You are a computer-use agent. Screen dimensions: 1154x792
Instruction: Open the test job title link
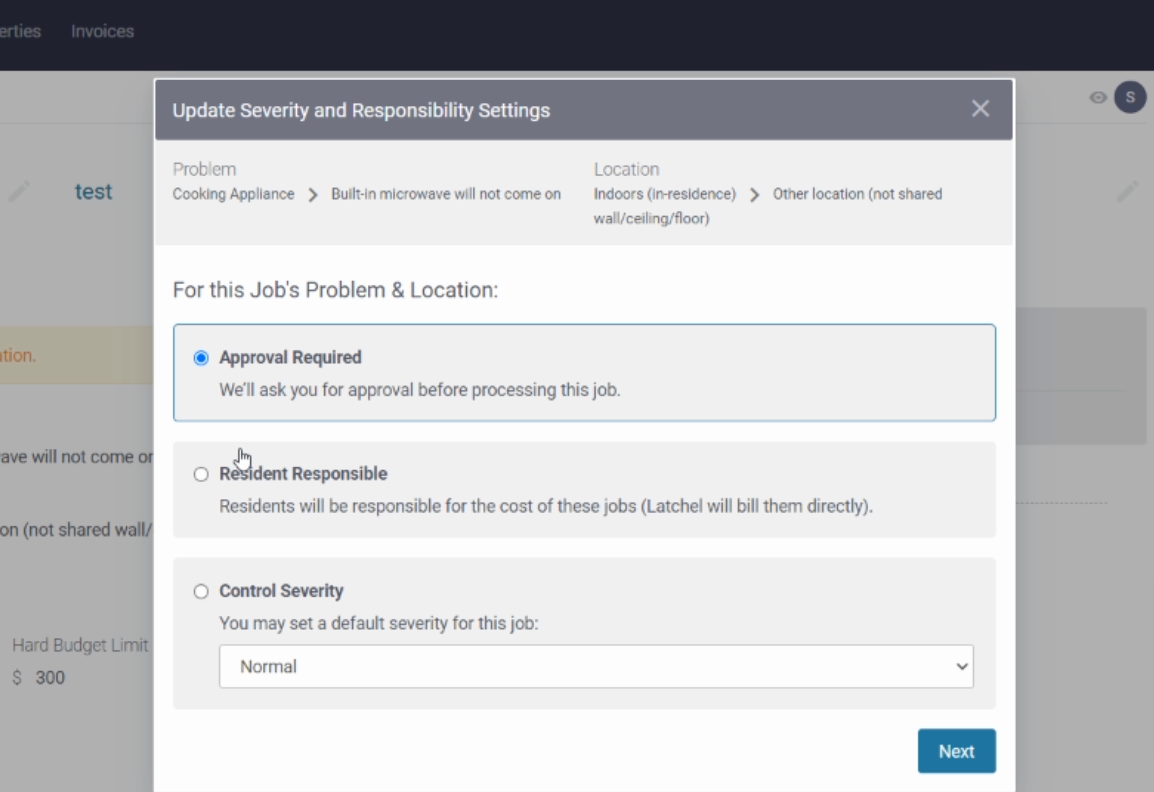tap(93, 191)
